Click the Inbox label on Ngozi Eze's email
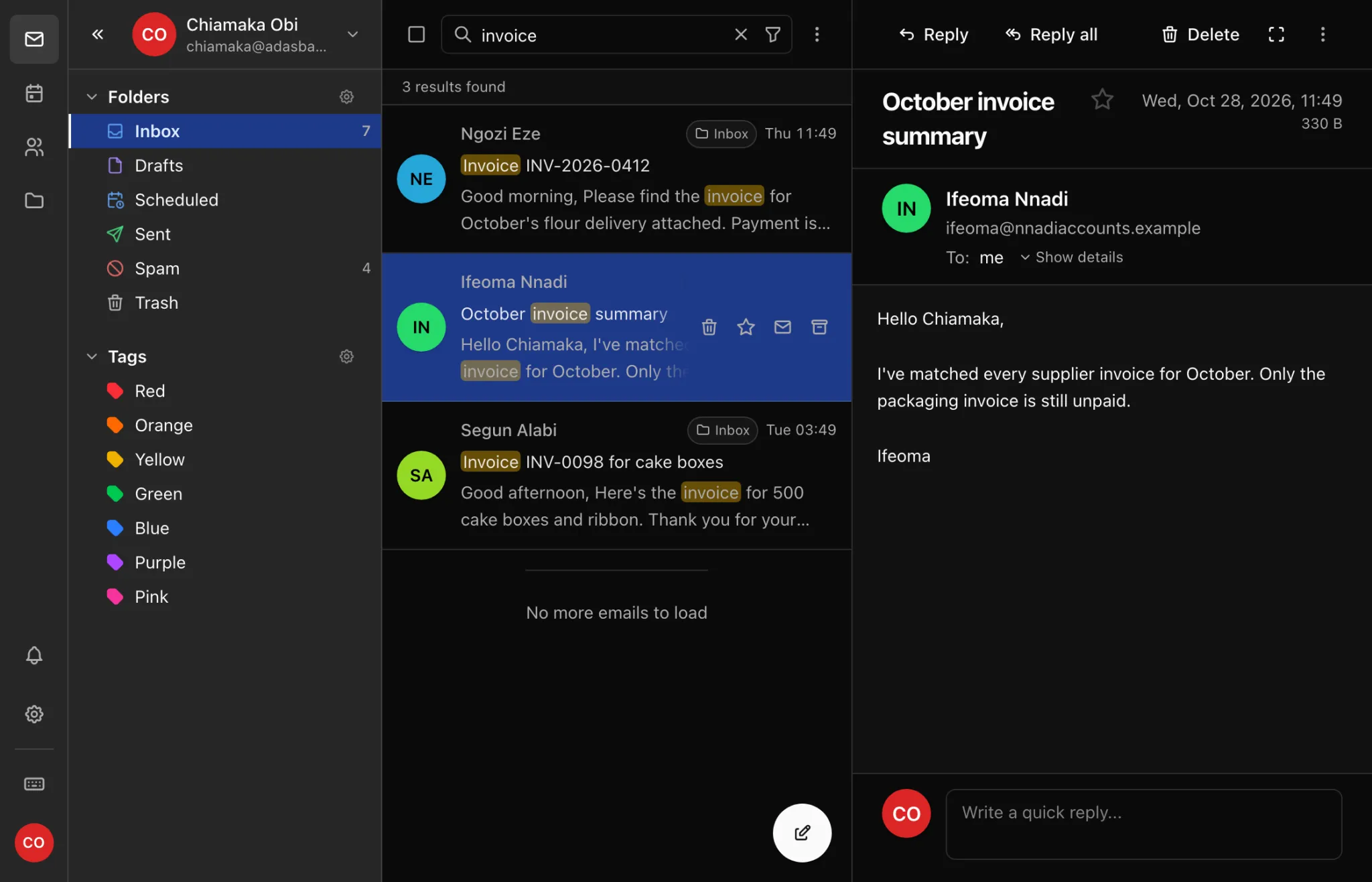 click(722, 133)
